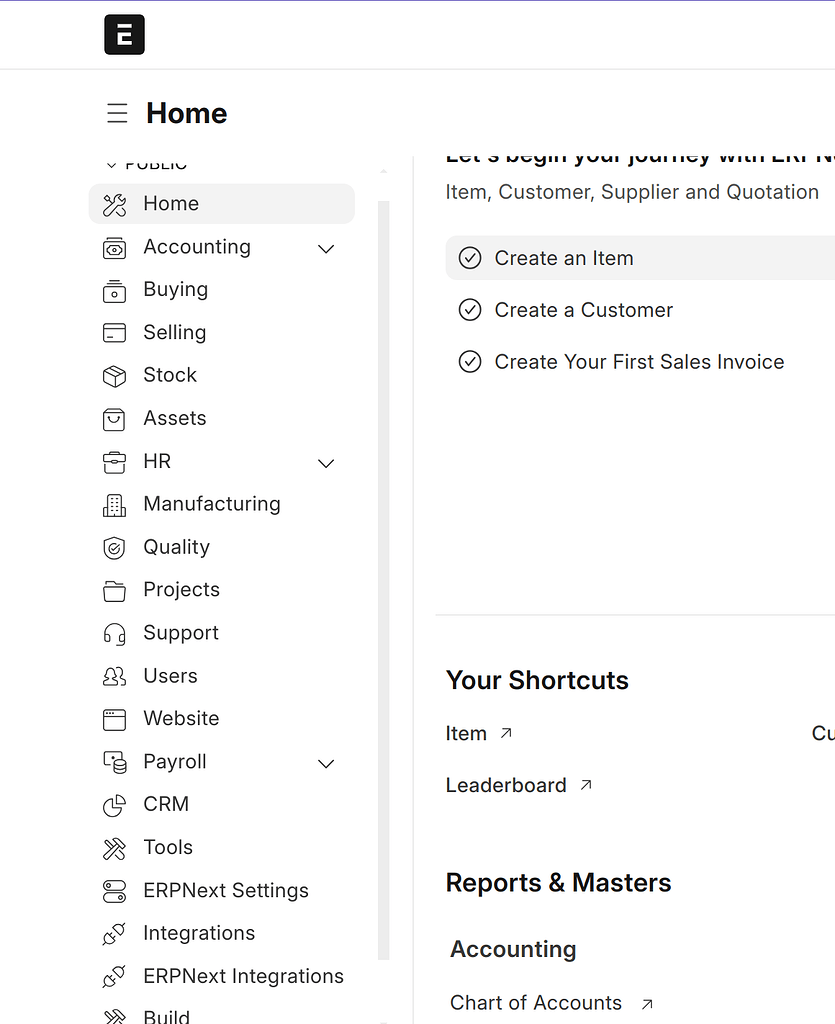The height and width of the screenshot is (1024, 835).
Task: Click check circle beside Create an Item
Action: point(470,258)
